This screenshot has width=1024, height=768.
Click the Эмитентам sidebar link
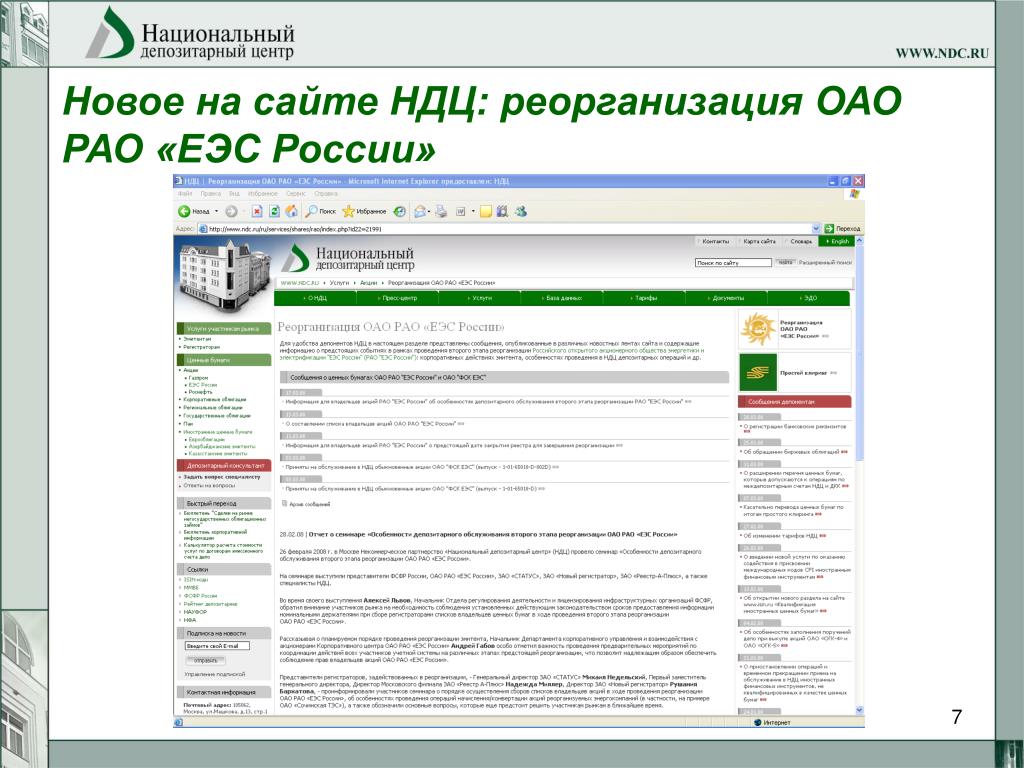(197, 339)
